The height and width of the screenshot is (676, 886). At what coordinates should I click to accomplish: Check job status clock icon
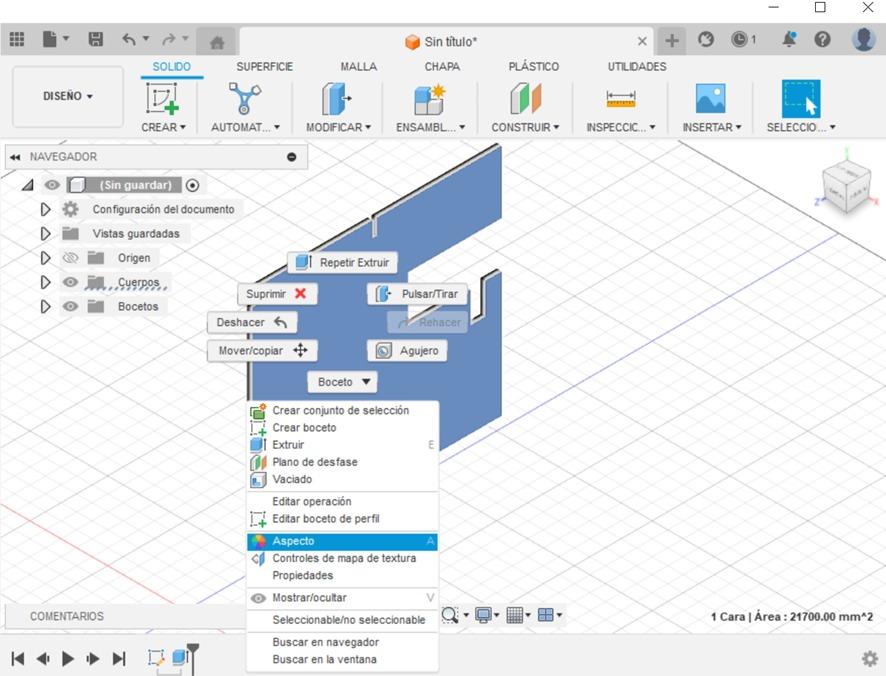tap(739, 39)
